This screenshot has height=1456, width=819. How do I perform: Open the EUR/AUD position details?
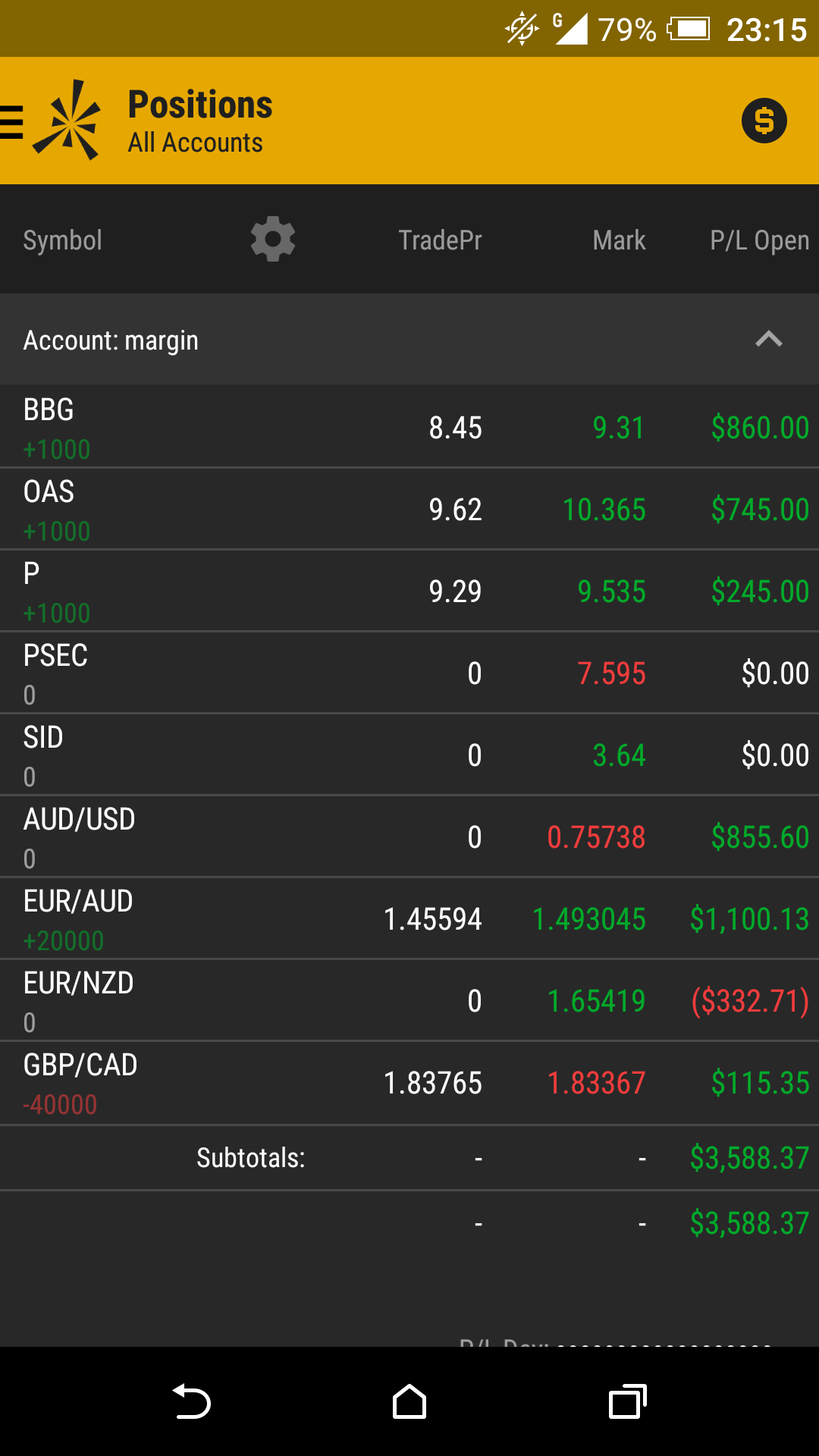pos(409,918)
